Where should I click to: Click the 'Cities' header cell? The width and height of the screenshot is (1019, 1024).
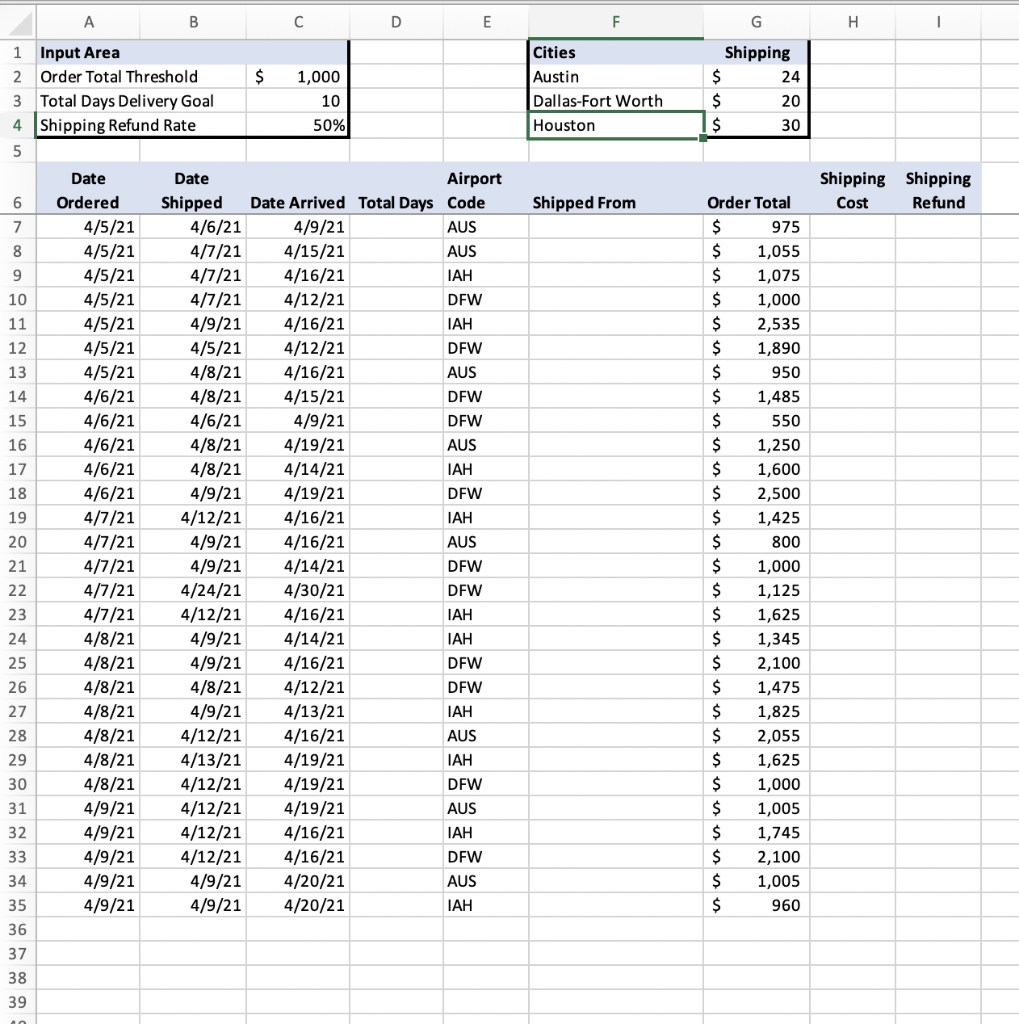616,52
